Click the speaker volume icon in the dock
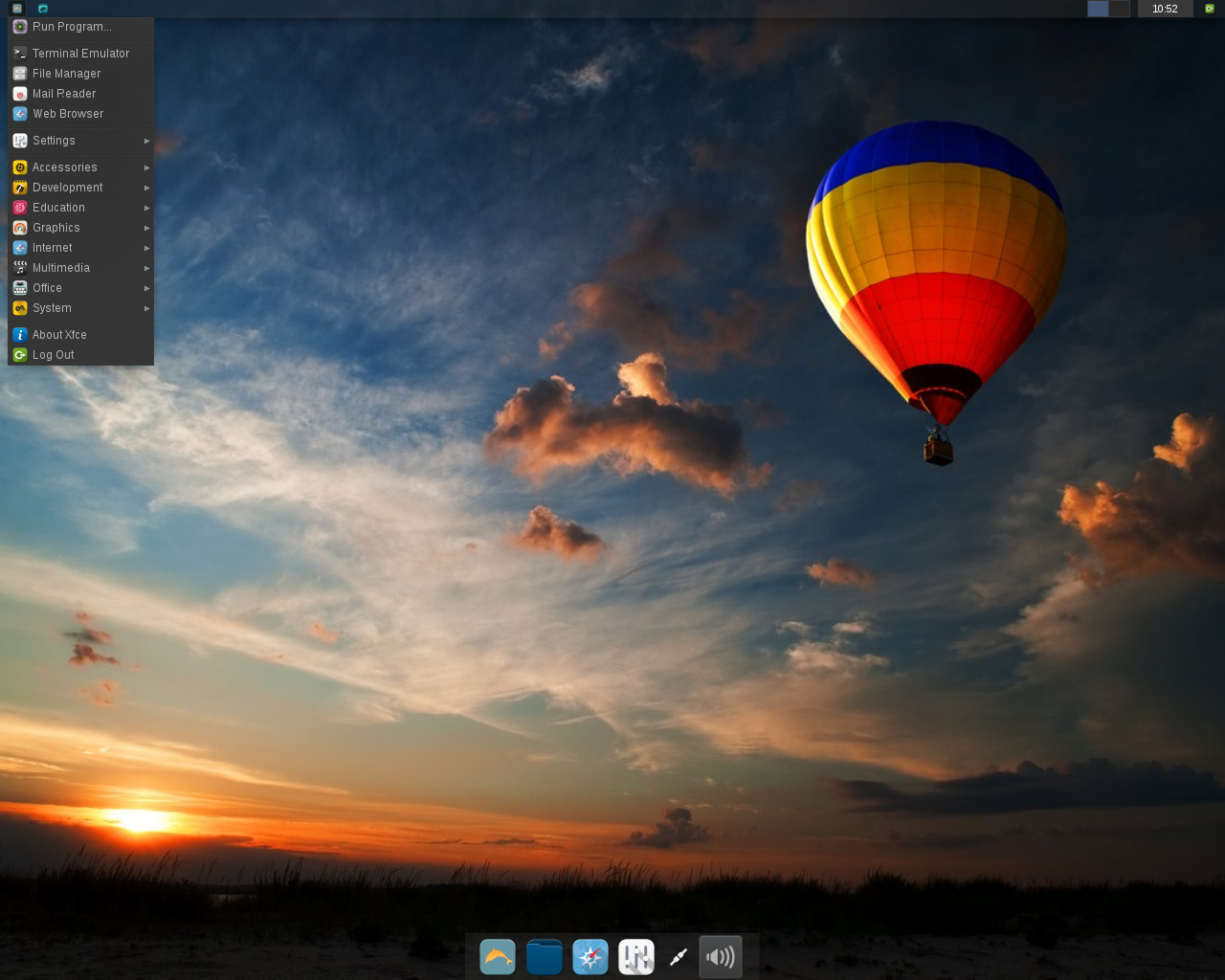Viewport: 1225px width, 980px height. 721,957
